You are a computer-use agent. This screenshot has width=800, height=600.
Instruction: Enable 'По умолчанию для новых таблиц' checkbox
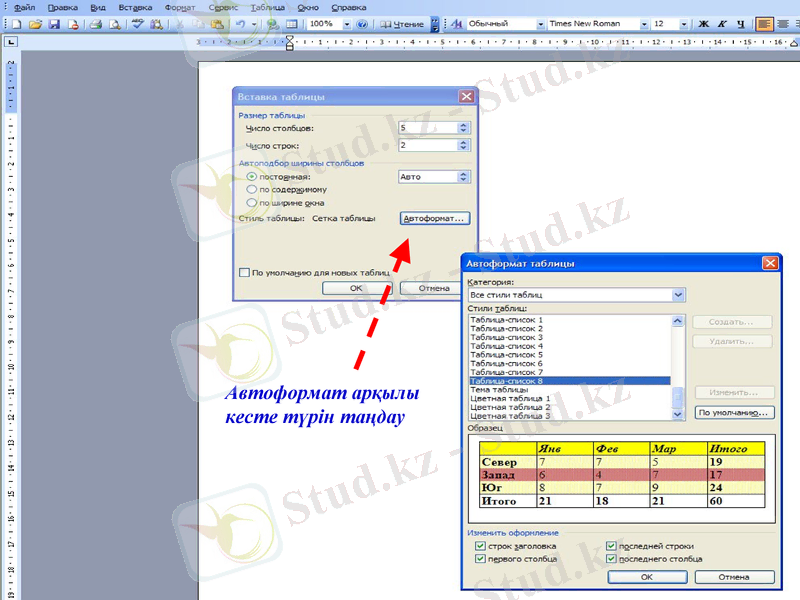[244, 272]
